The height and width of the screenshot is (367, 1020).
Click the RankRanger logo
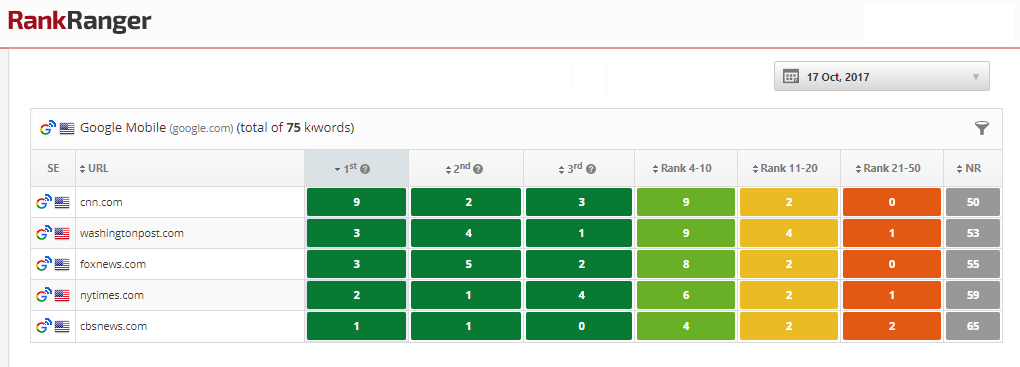(x=79, y=21)
